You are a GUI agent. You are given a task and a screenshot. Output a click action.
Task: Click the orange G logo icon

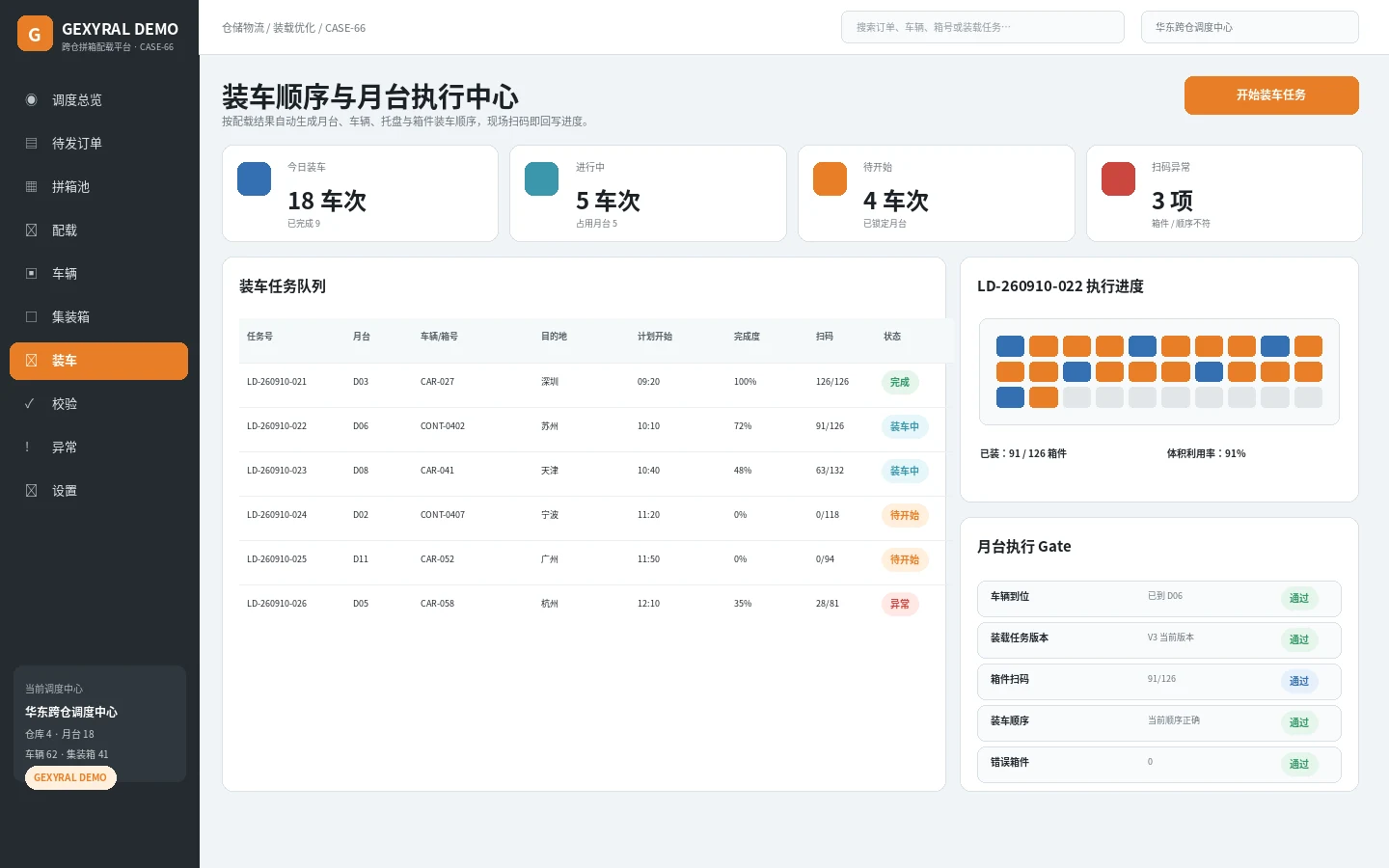click(x=35, y=34)
